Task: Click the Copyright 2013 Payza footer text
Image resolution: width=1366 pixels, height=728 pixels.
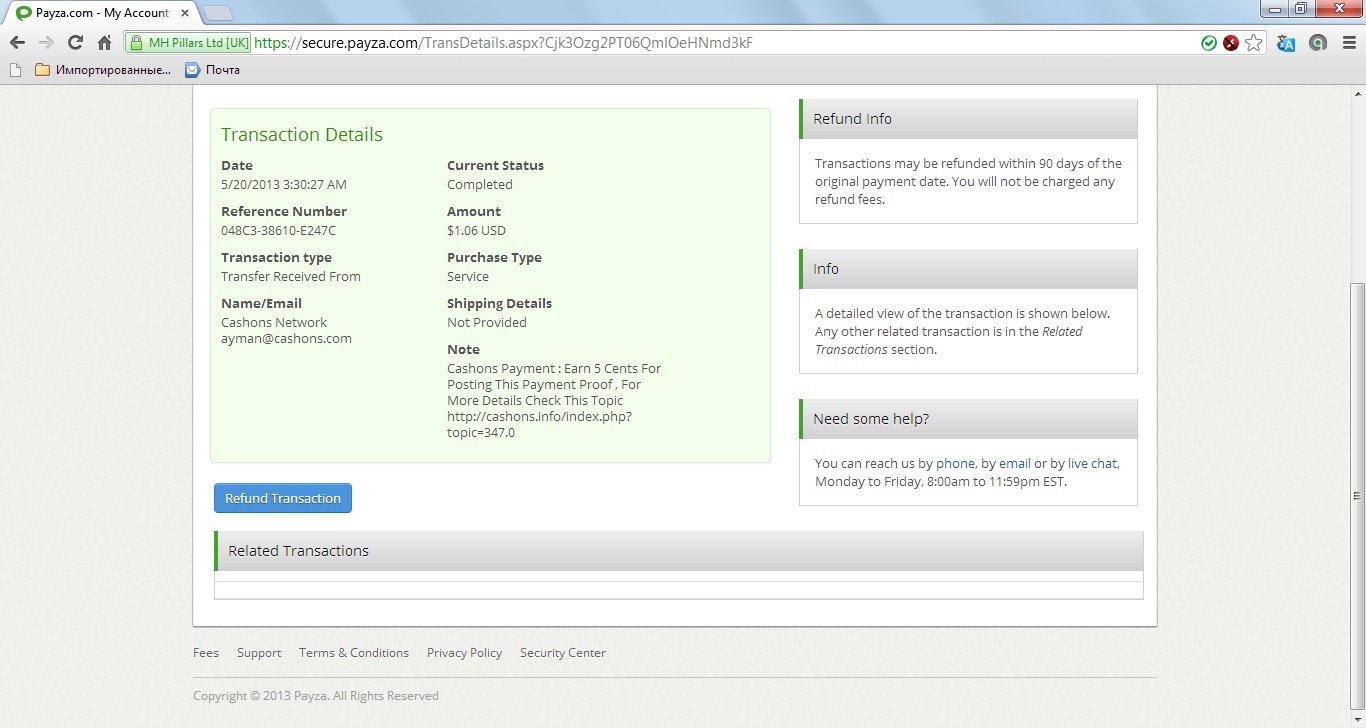Action: point(316,696)
